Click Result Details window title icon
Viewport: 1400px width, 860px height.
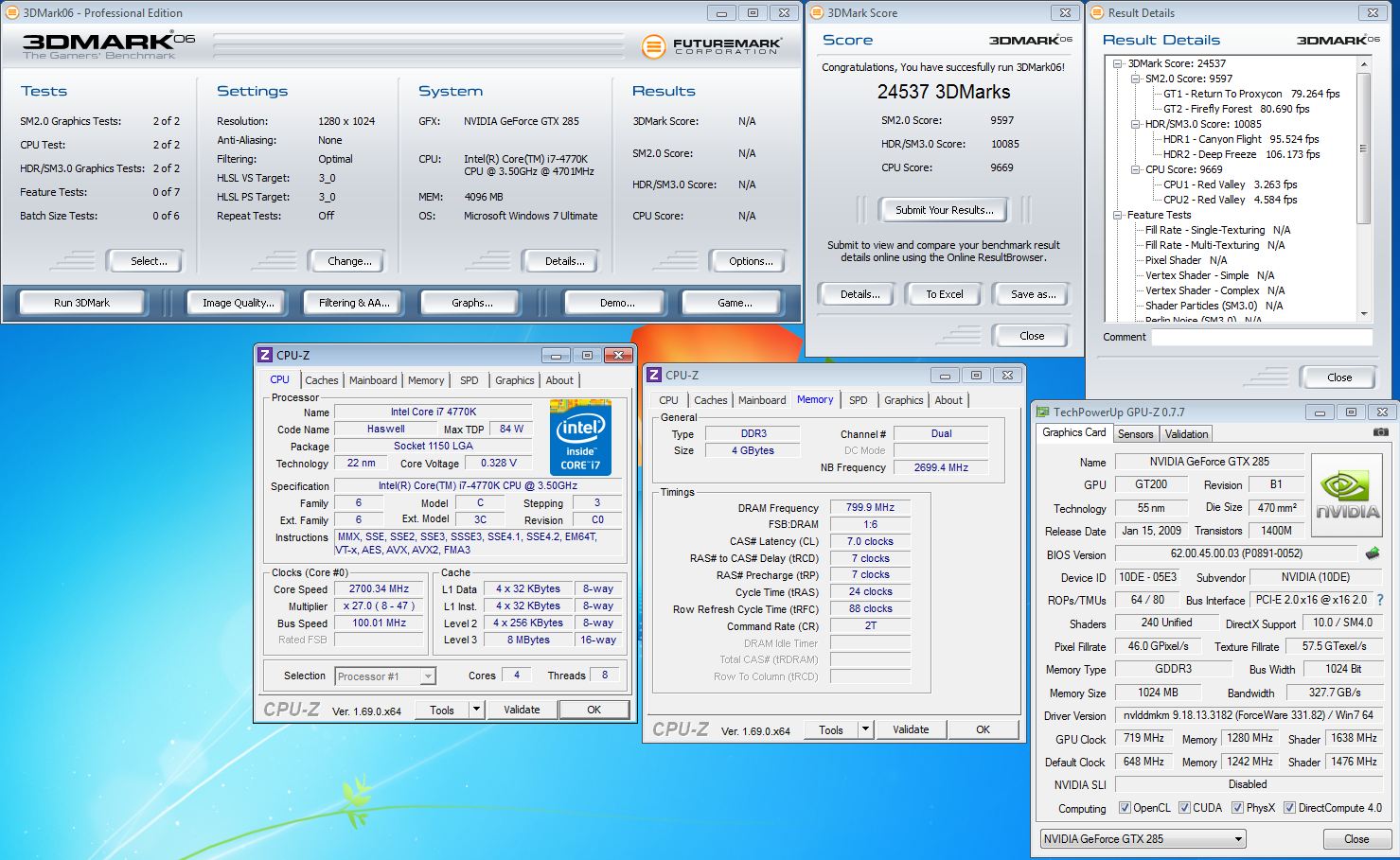[x=1098, y=13]
